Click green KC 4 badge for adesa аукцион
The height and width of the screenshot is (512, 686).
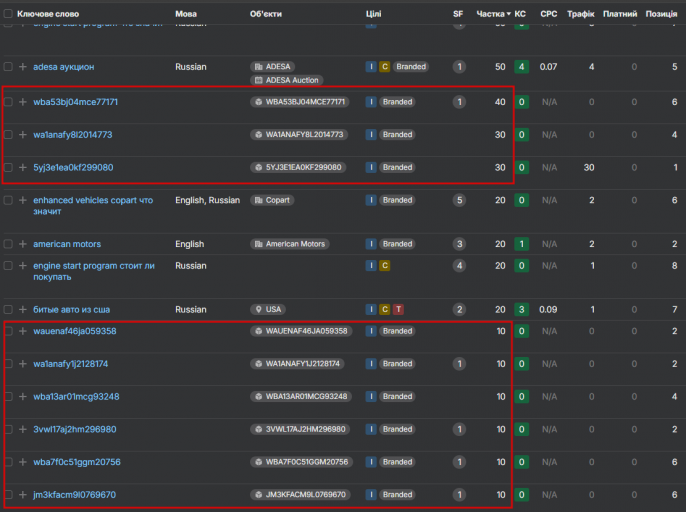(522, 67)
